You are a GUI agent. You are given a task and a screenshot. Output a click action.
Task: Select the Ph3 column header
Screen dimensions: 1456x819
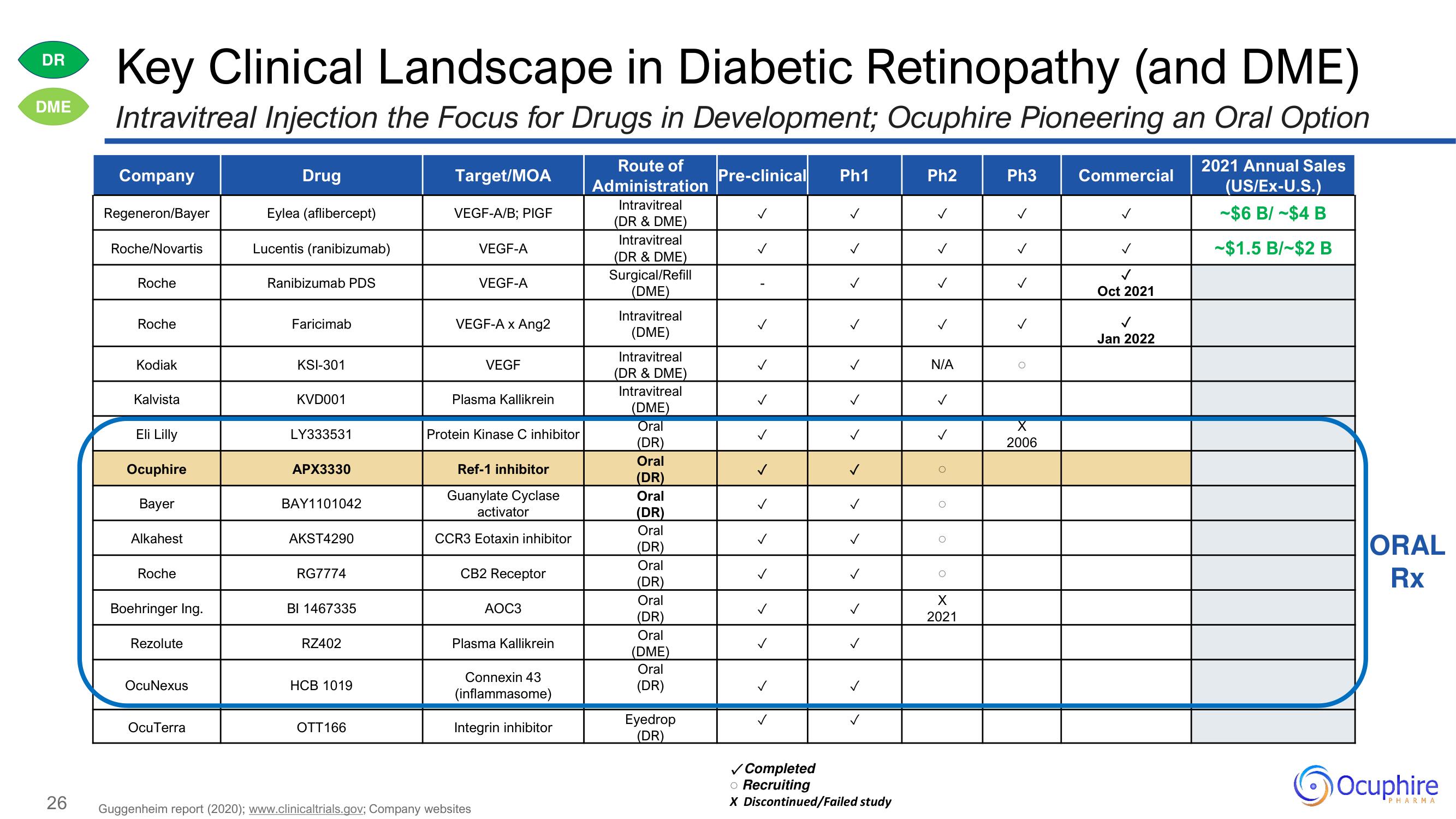1021,175
